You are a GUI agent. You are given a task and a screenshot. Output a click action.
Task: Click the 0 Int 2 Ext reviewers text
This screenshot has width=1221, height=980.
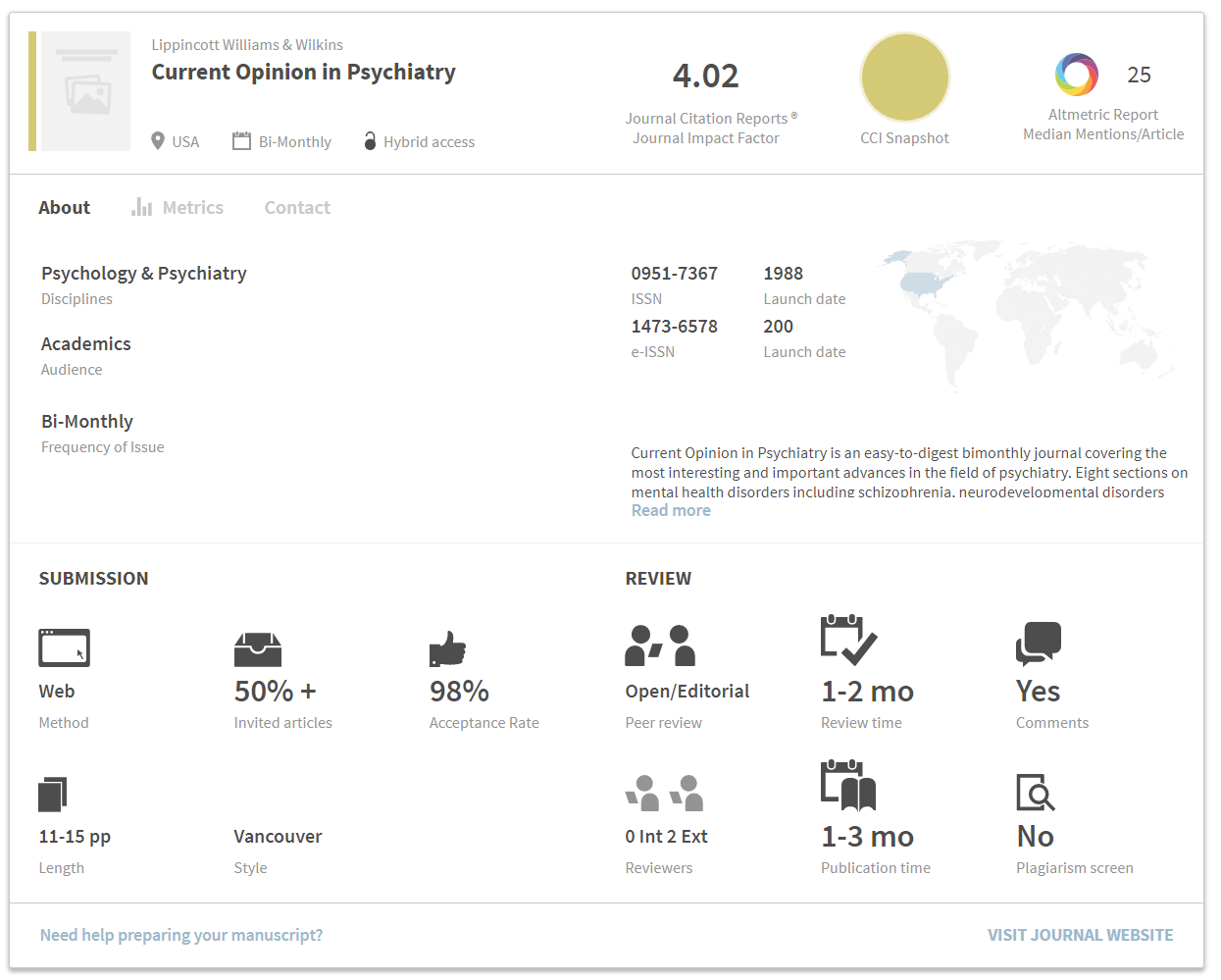coord(666,836)
